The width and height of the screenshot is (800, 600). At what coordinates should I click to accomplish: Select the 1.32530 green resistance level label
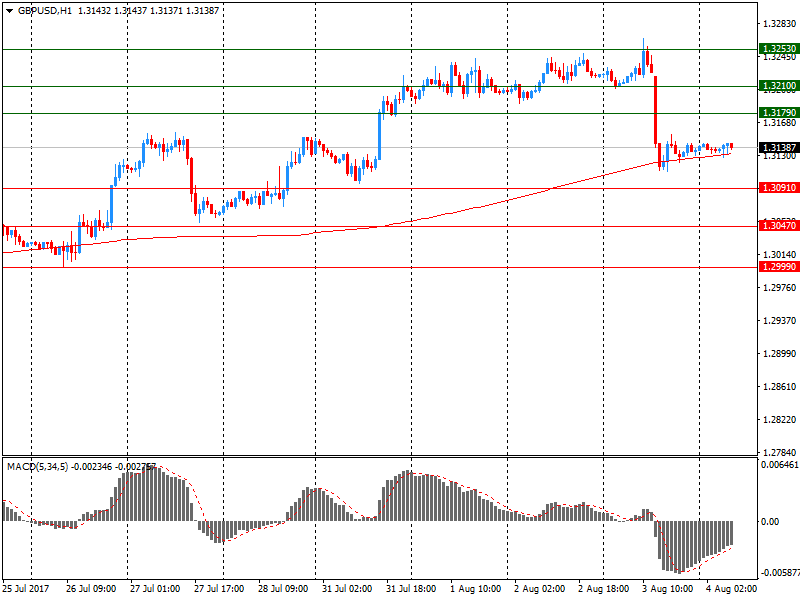[x=778, y=49]
